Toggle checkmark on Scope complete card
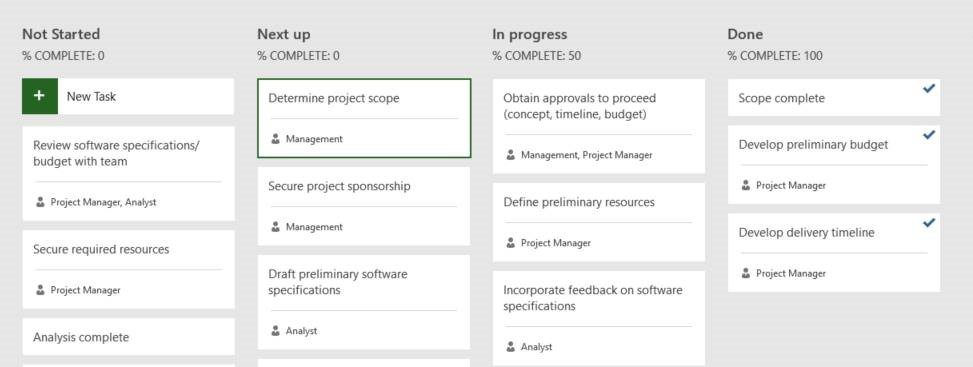This screenshot has height=367, width=973. click(929, 89)
